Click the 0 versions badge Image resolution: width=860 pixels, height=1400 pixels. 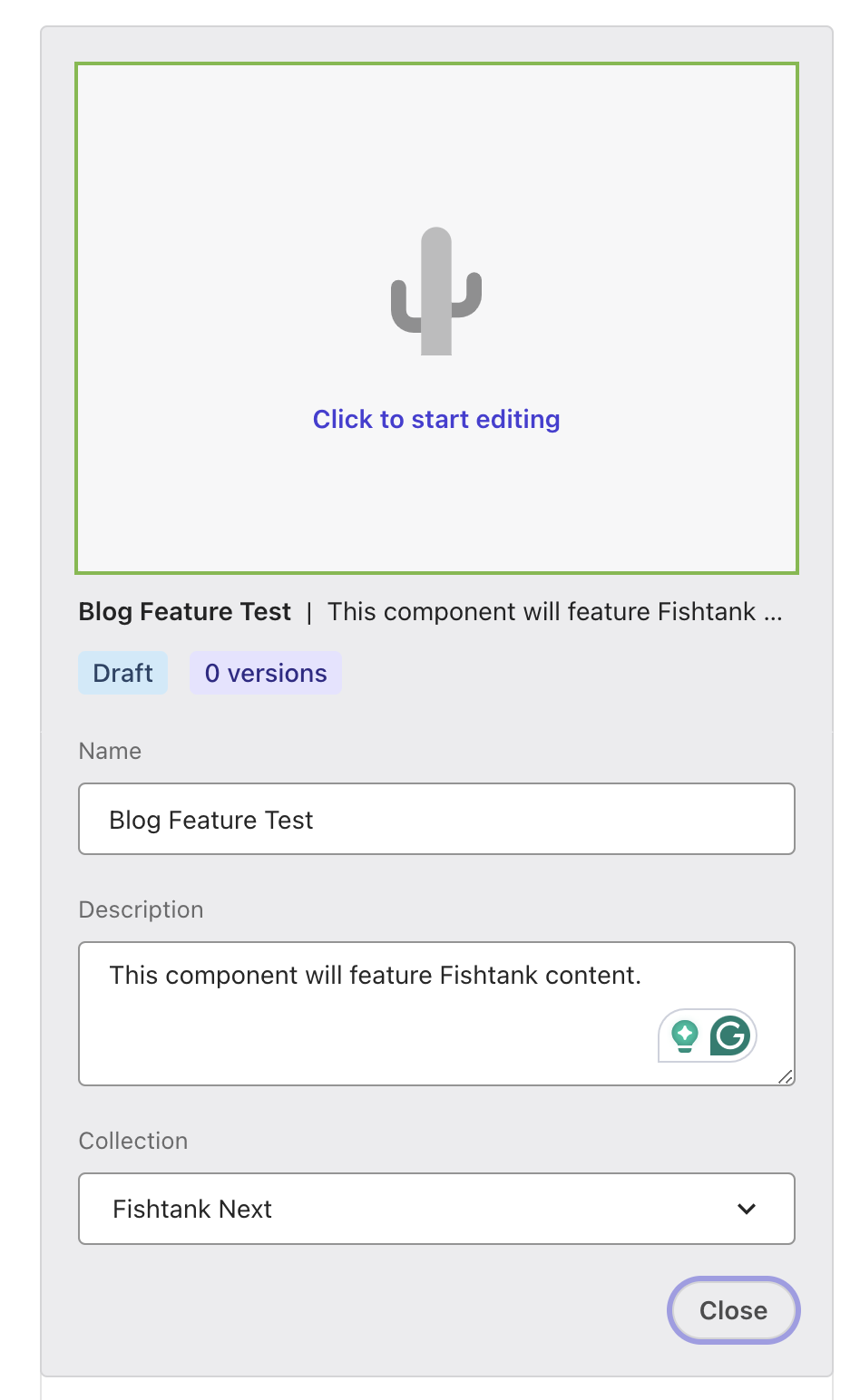[266, 673]
